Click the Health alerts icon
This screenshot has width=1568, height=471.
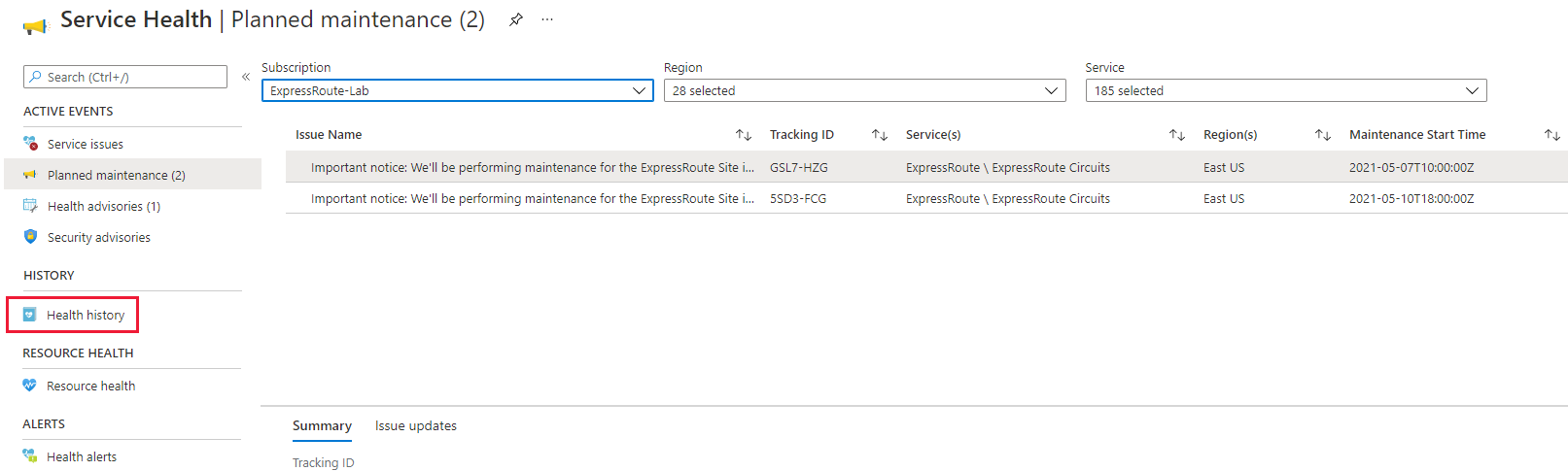coord(30,456)
